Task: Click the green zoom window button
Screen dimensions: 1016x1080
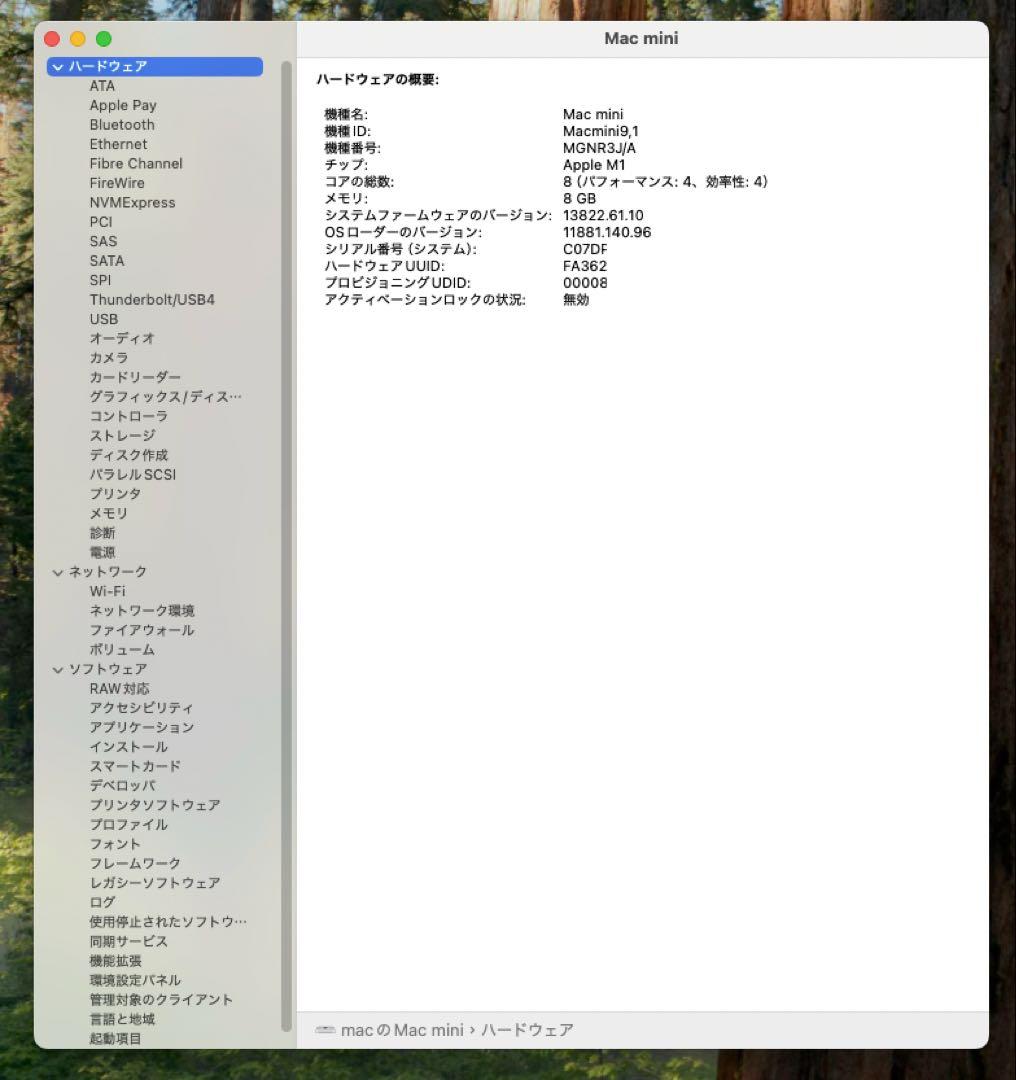Action: pyautogui.click(x=103, y=39)
